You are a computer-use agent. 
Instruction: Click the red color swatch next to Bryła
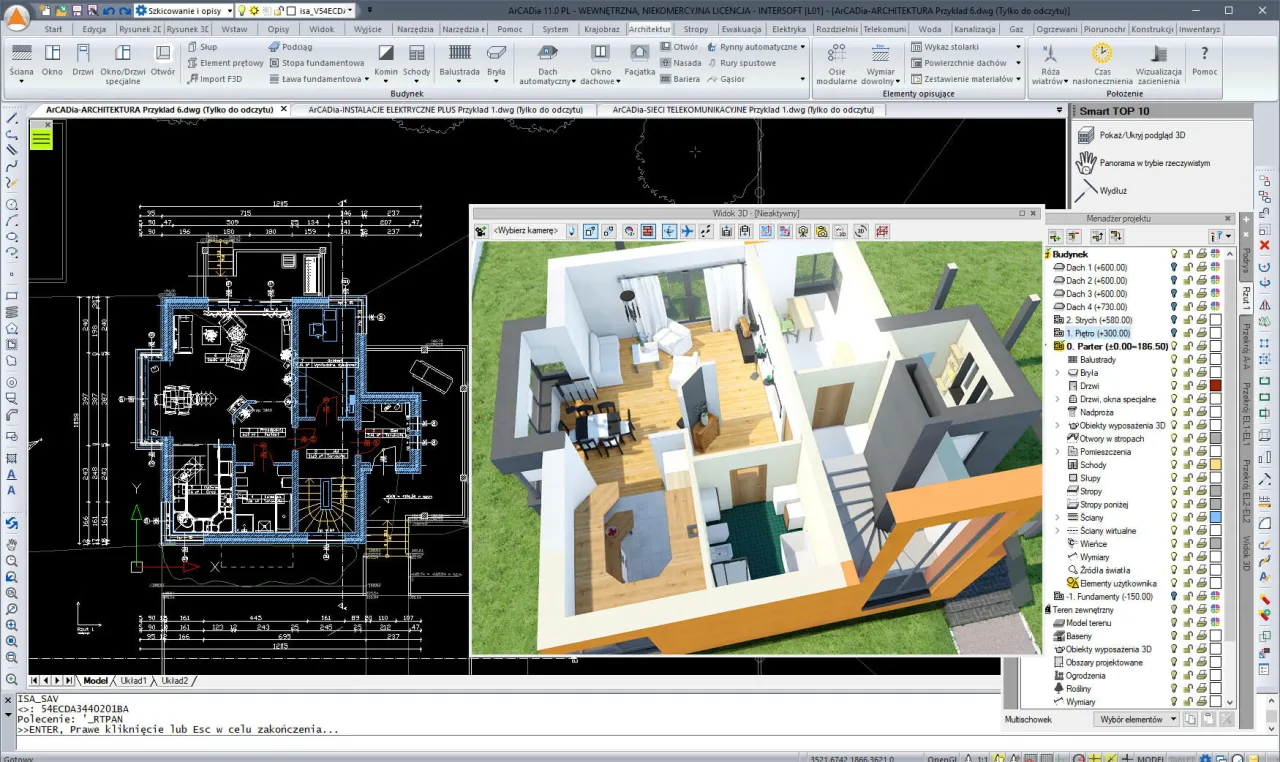pos(1217,385)
